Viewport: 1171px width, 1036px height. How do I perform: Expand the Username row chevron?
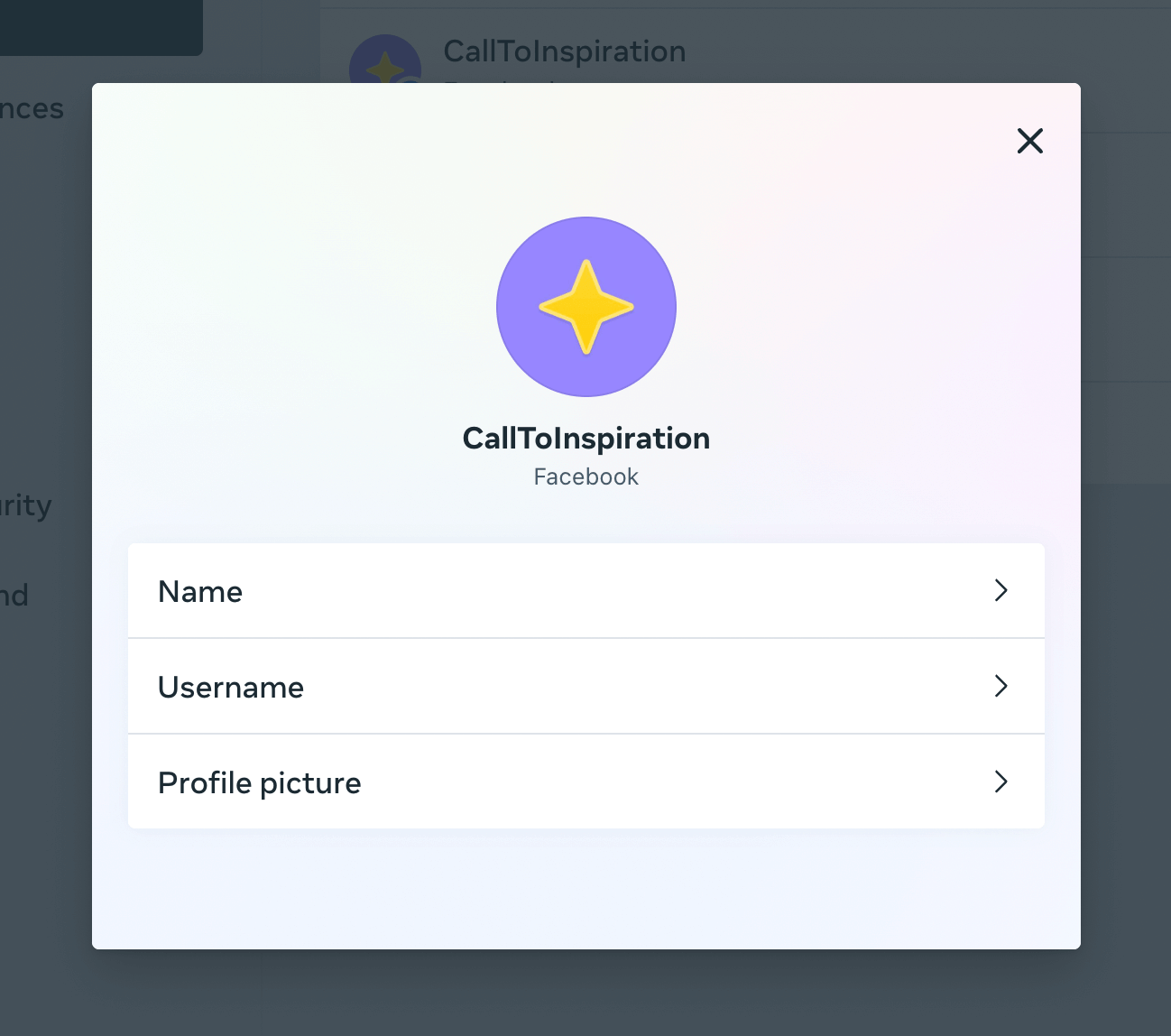click(1000, 686)
